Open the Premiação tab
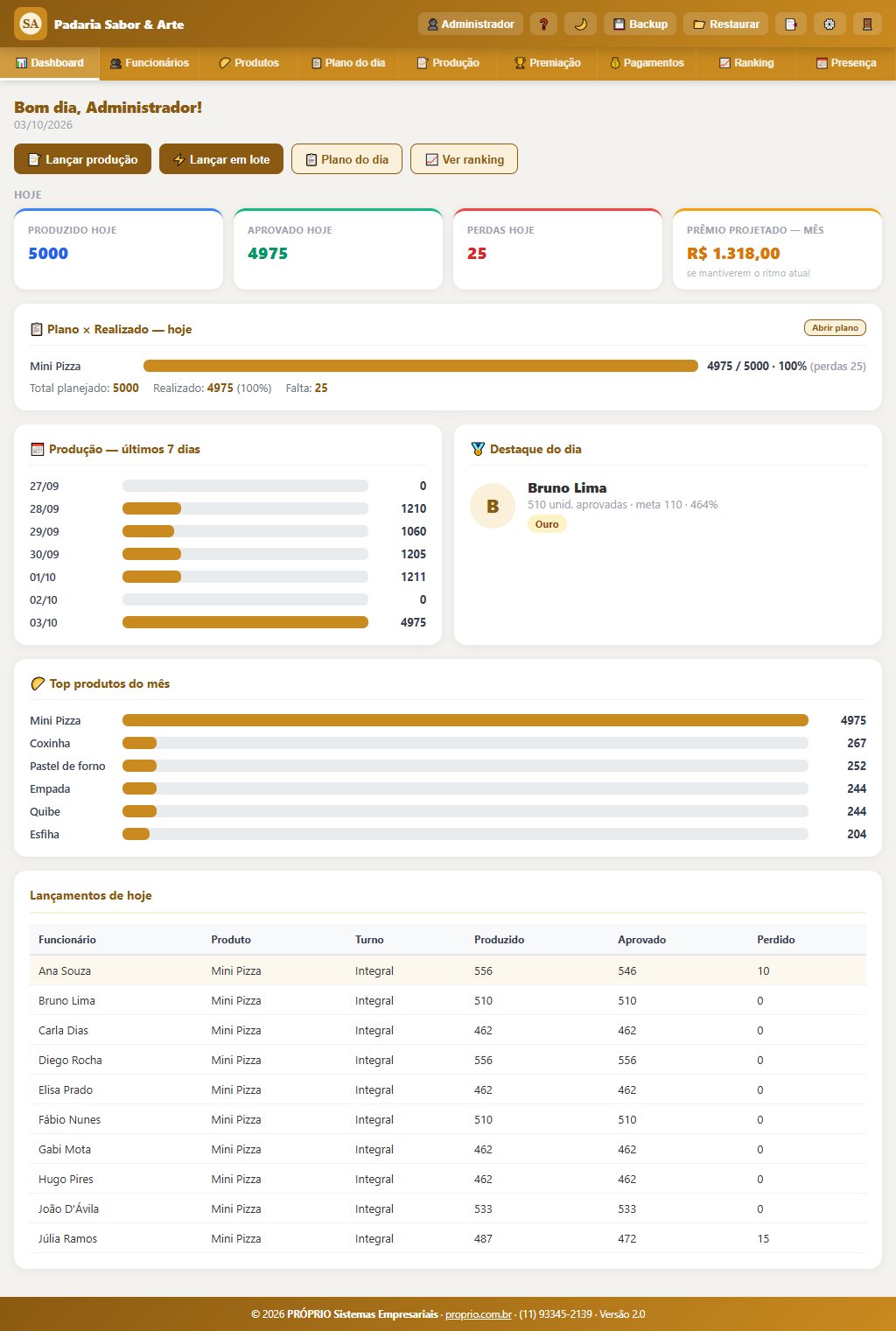This screenshot has width=896, height=1331. (548, 63)
